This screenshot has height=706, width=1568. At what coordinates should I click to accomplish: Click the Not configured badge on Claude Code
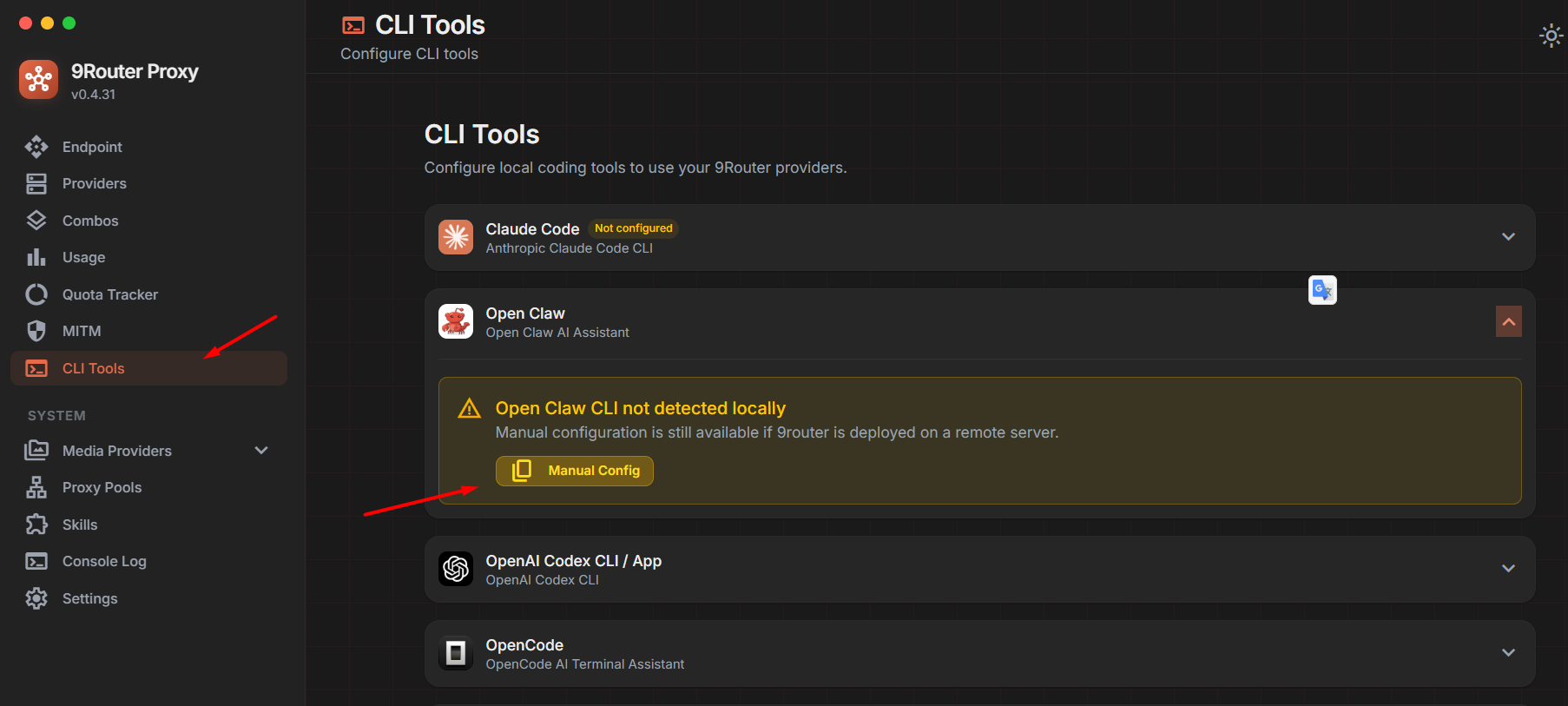pyautogui.click(x=634, y=228)
